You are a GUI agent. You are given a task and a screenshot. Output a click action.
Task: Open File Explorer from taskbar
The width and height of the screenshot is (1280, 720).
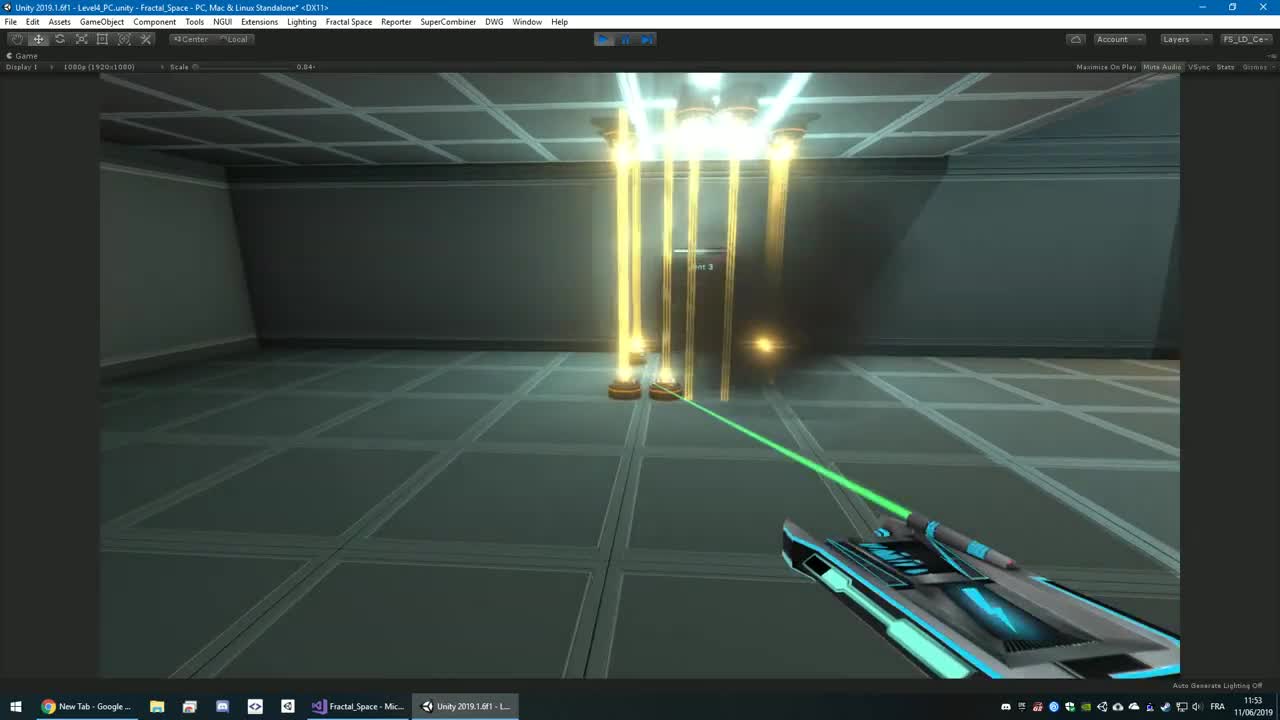(x=157, y=706)
